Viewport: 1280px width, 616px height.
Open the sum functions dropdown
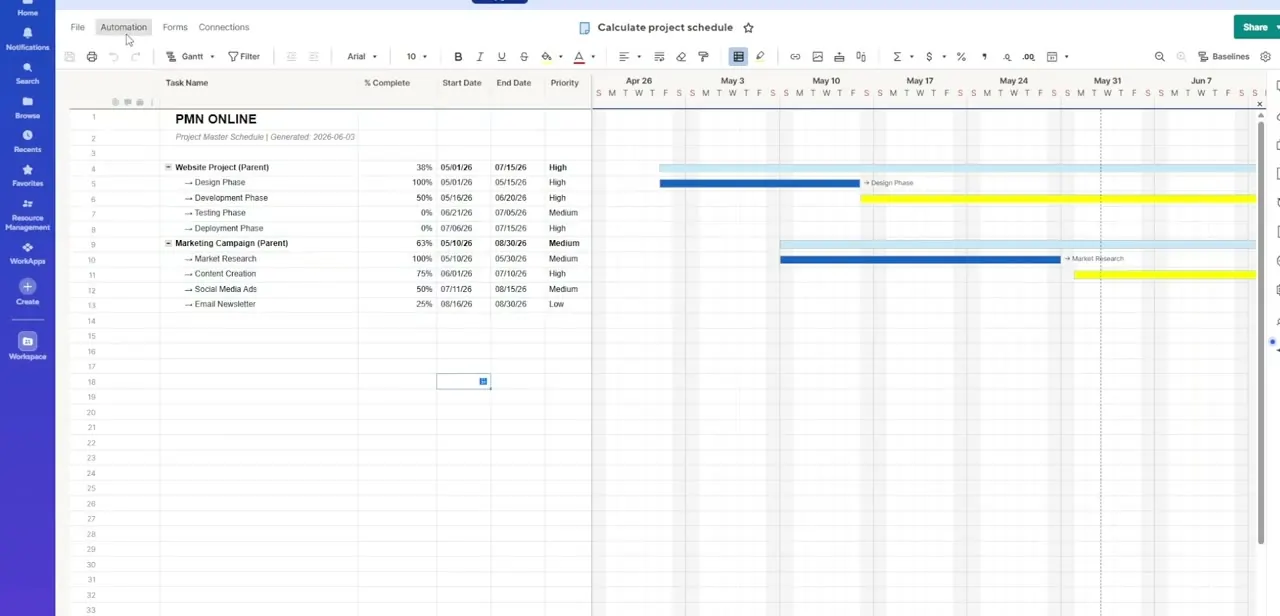pyautogui.click(x=902, y=57)
